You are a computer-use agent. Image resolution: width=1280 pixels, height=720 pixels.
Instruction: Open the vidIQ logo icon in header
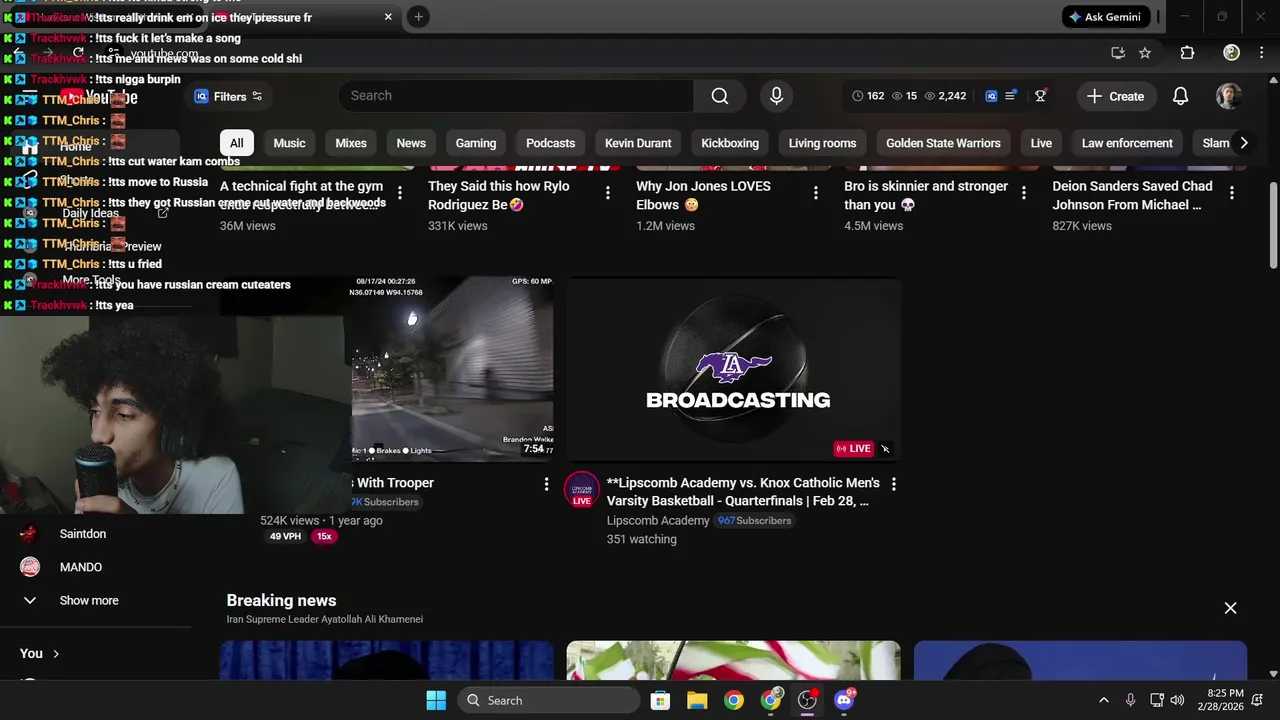point(991,96)
